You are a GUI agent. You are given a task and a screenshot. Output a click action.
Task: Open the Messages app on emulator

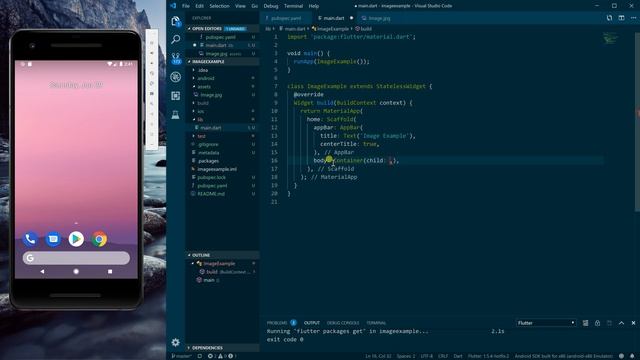coord(53,239)
